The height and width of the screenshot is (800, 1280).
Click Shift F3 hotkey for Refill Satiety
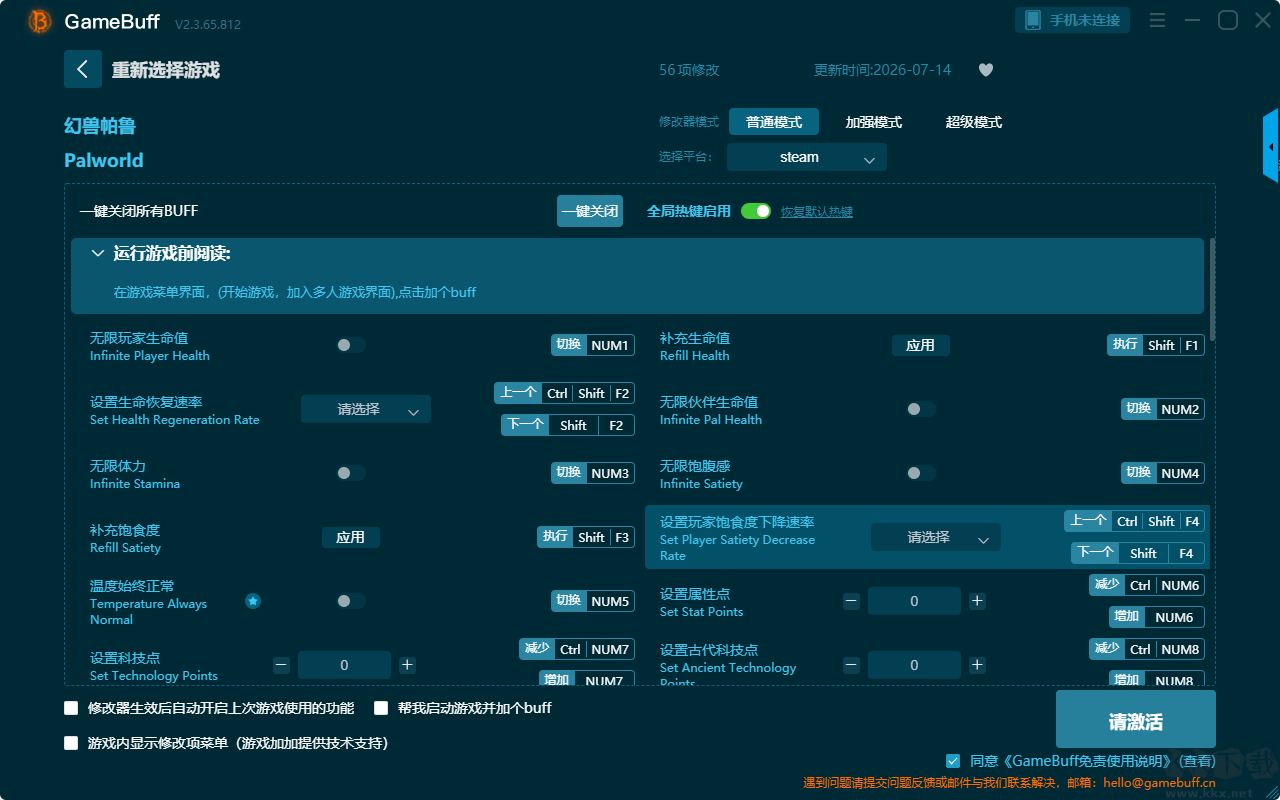pos(586,537)
